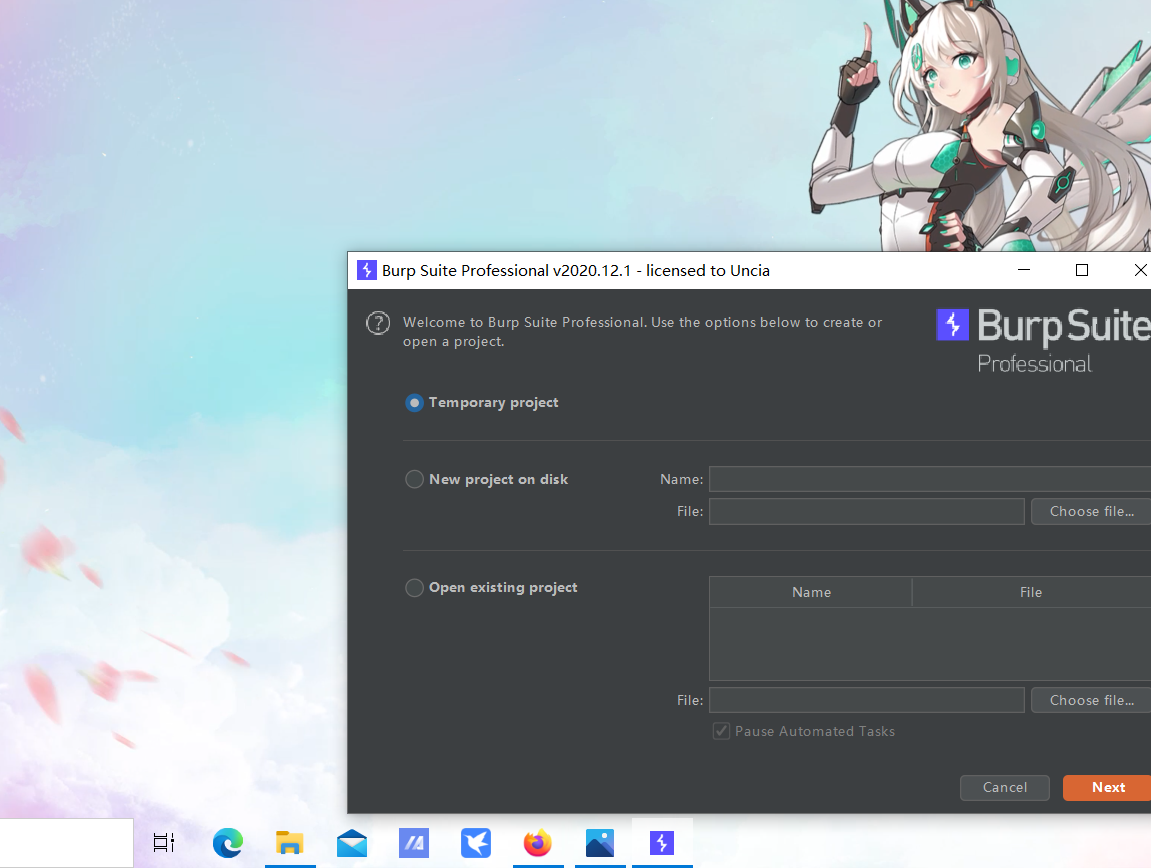Open Microsoft Edge from the taskbar
1151x868 pixels.
[x=228, y=843]
